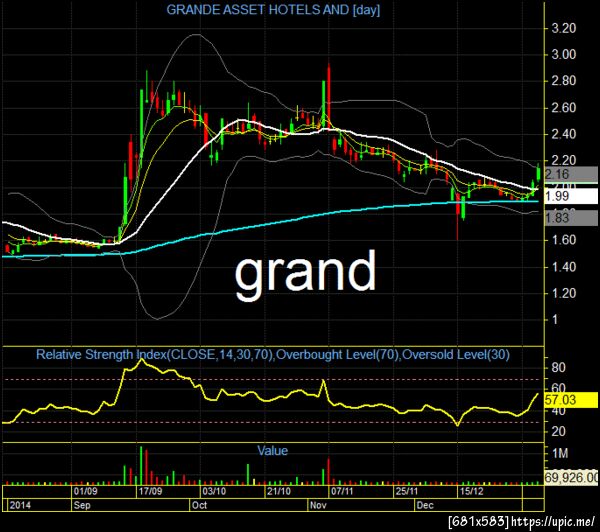Click the 1.20 price axis label

coord(563,293)
